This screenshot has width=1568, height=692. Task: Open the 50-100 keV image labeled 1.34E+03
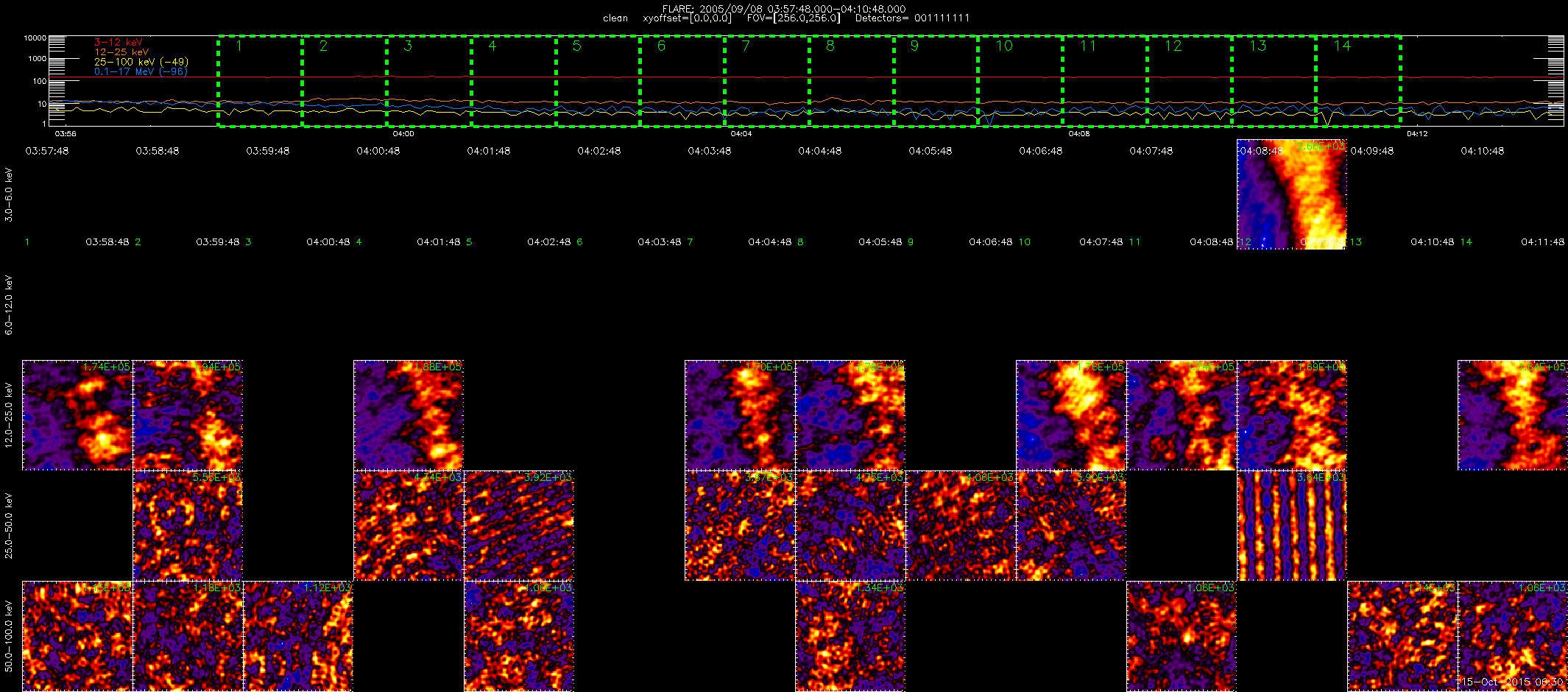pos(850,636)
